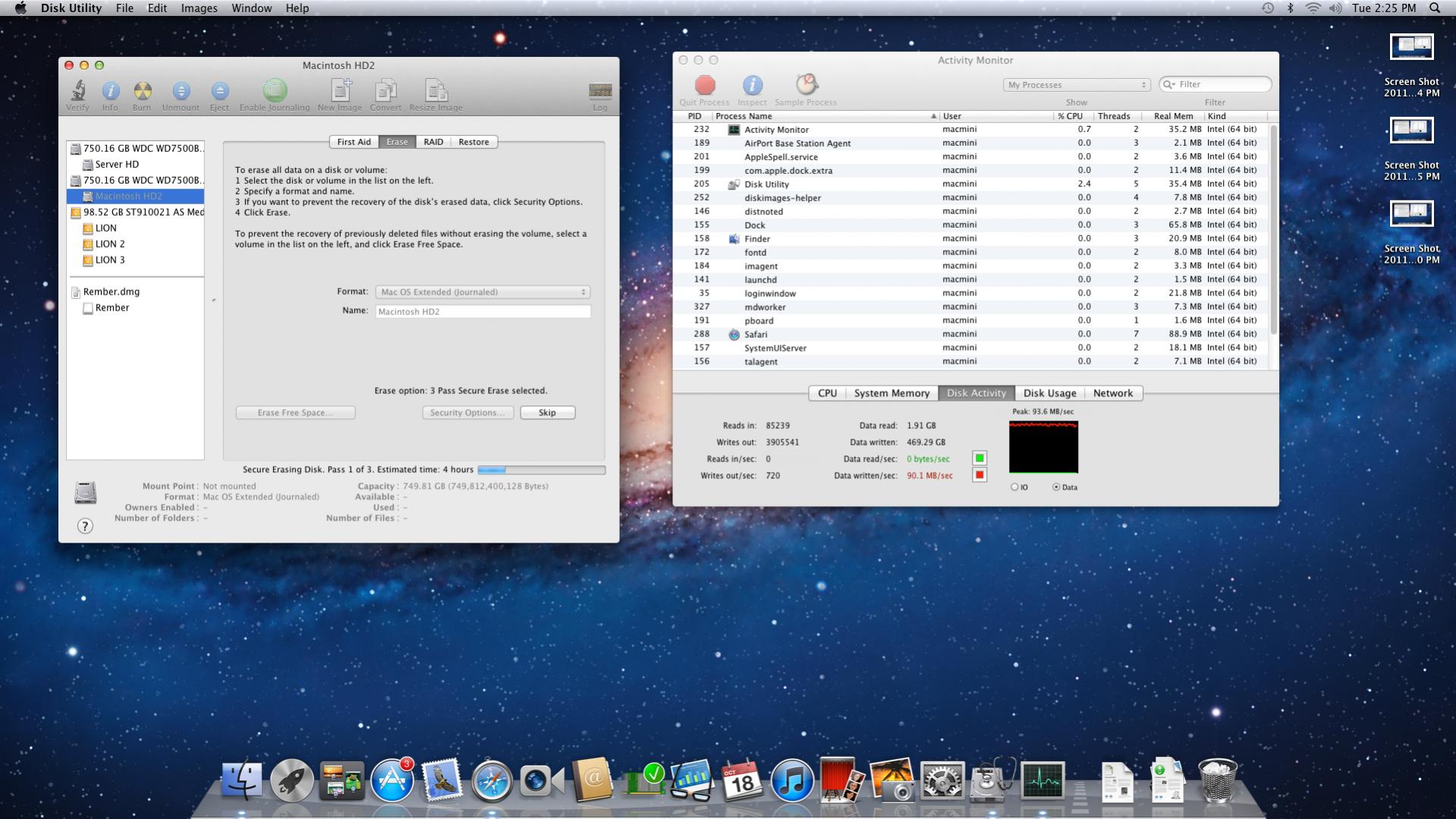Open the My Processes dropdown

coord(1076,85)
